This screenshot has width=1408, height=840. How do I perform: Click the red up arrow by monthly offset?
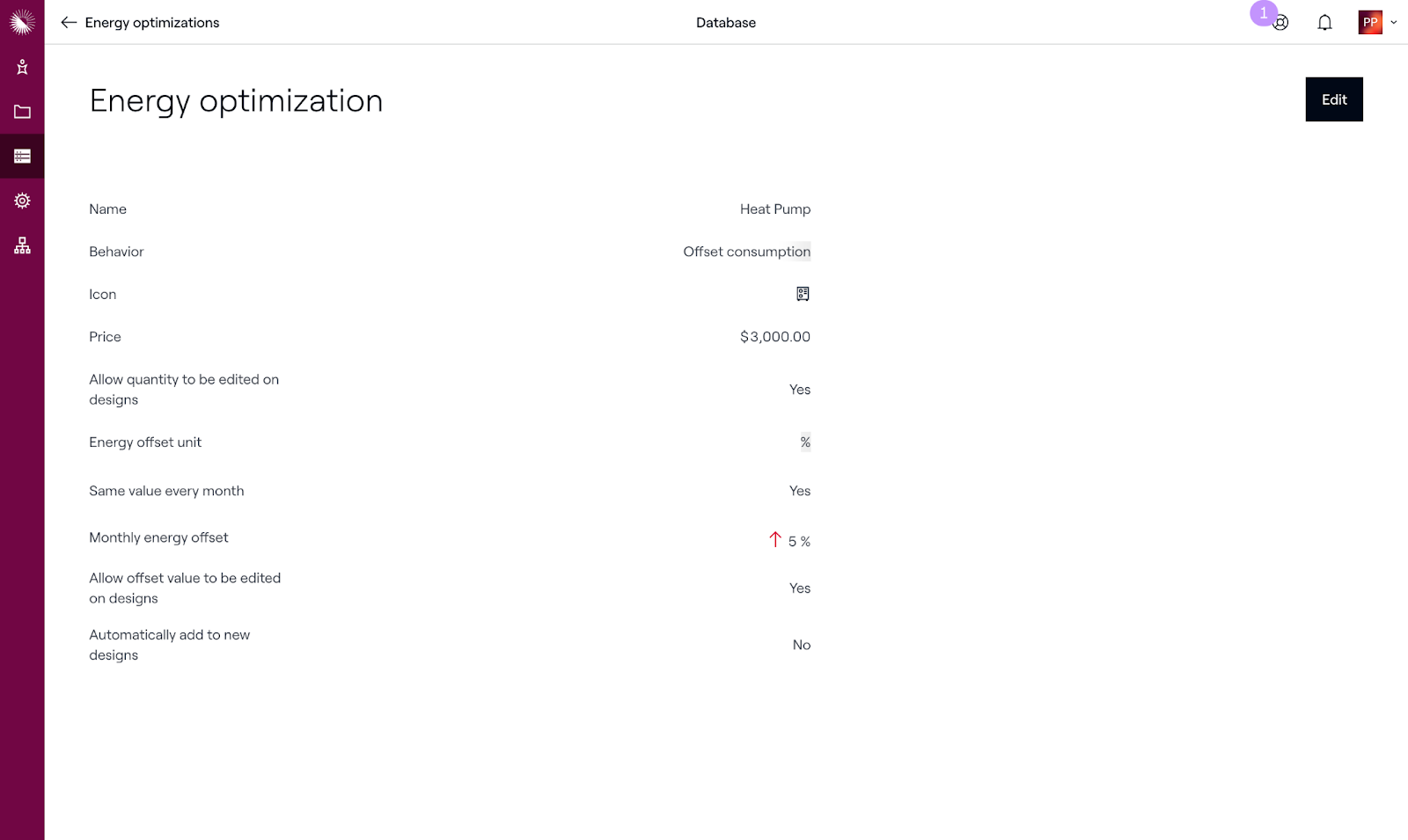coord(775,539)
